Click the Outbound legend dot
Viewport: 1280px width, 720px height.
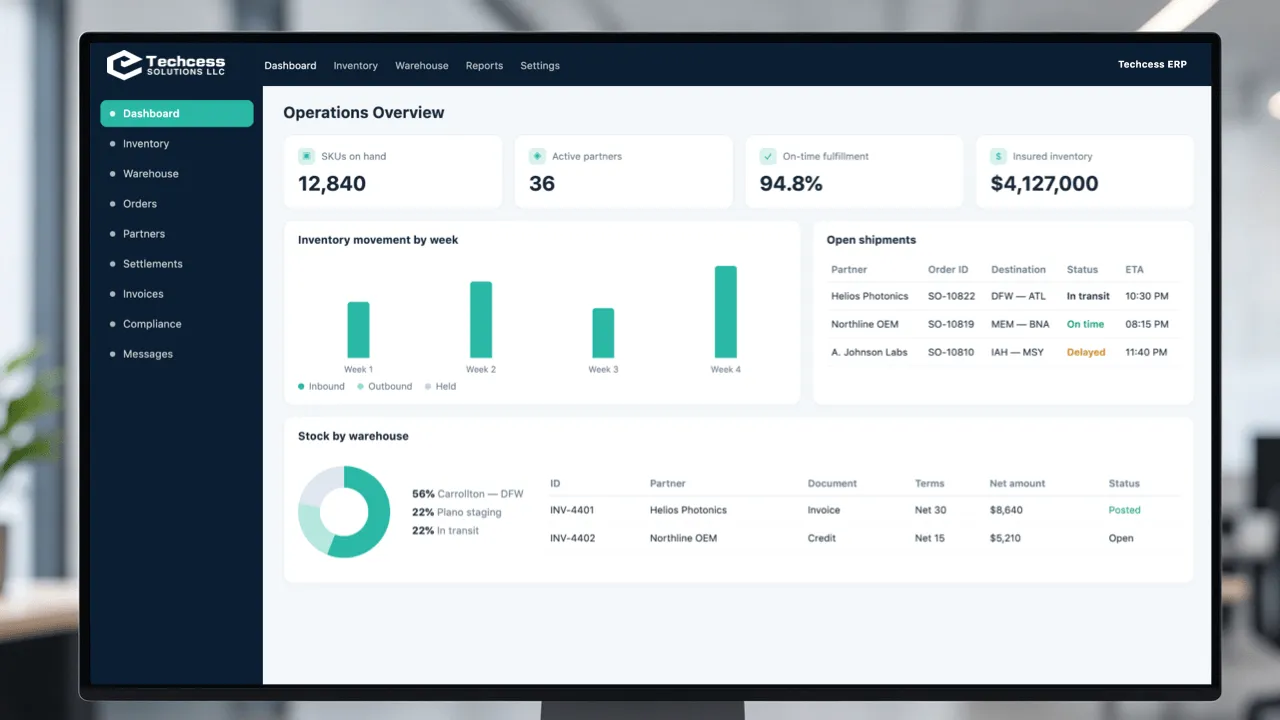[361, 387]
